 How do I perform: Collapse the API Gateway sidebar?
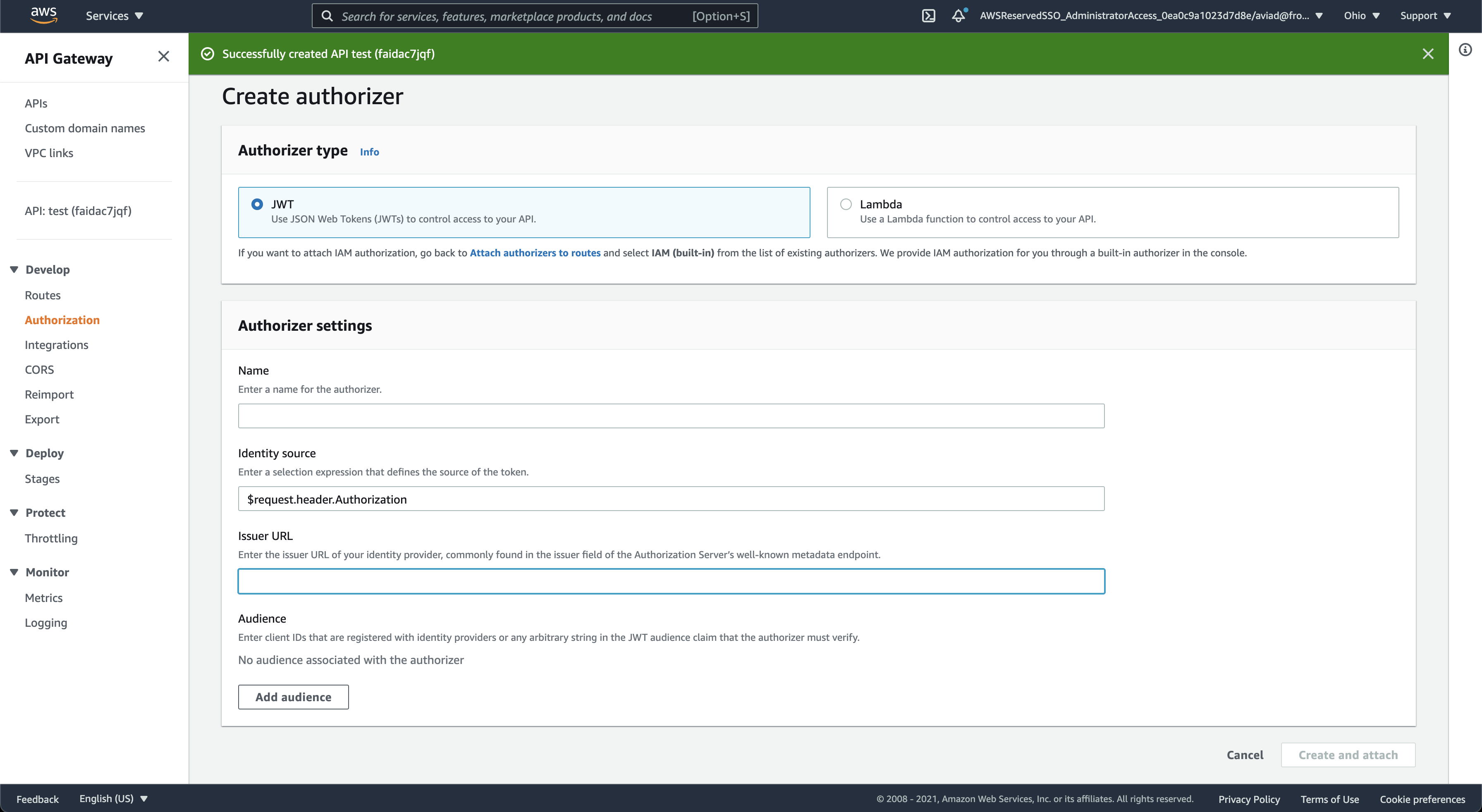163,56
